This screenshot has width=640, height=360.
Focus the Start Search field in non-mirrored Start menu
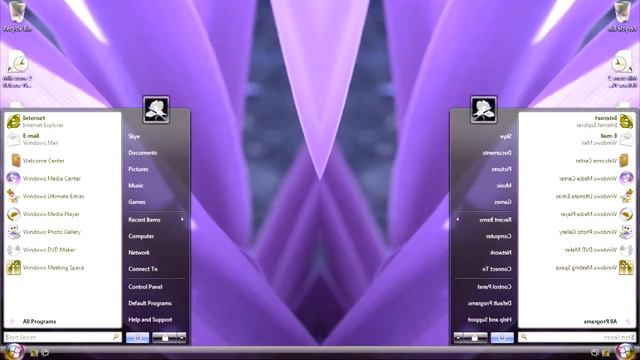pyautogui.click(x=62, y=337)
